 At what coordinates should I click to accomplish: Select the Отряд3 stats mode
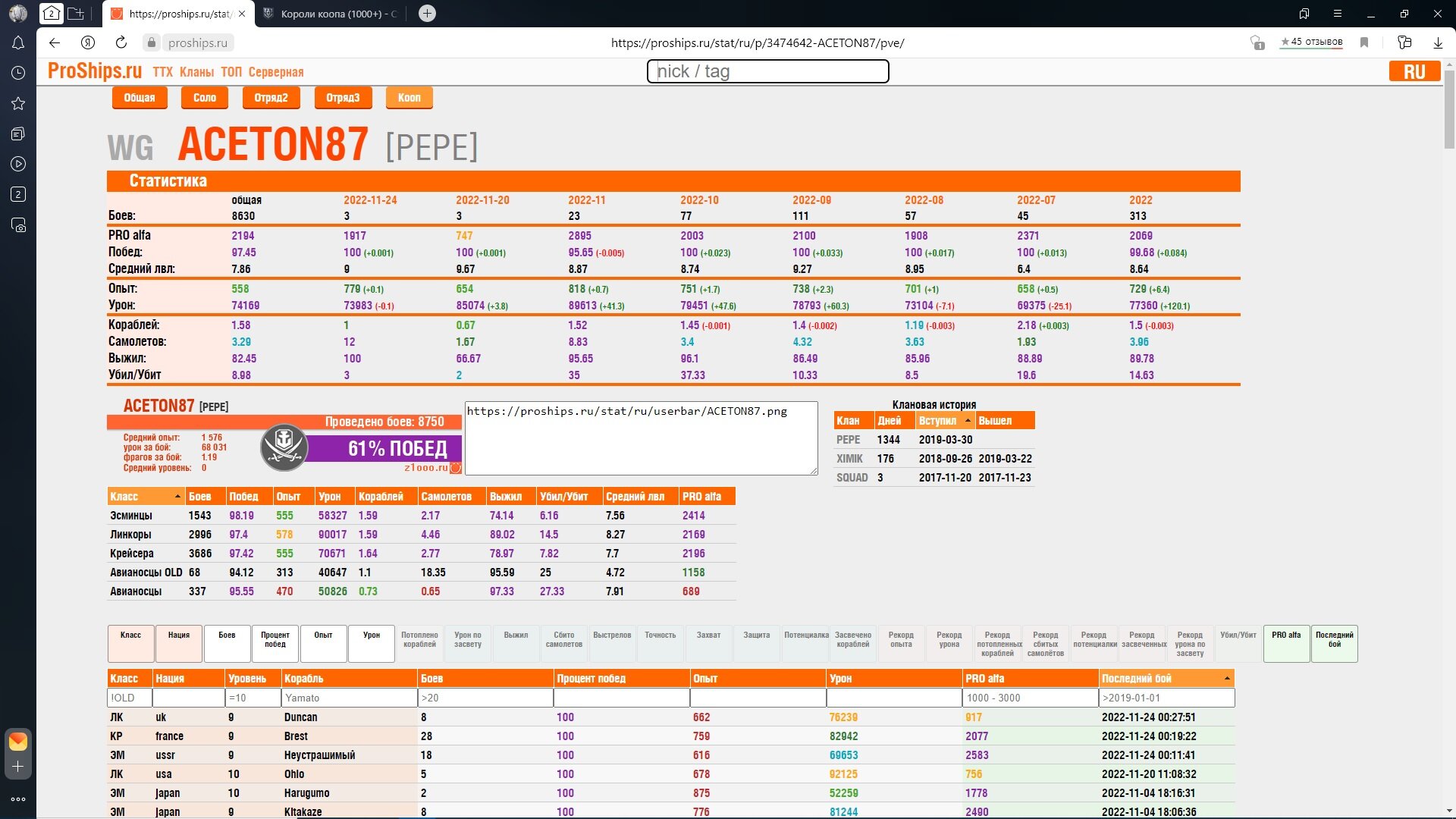[343, 98]
